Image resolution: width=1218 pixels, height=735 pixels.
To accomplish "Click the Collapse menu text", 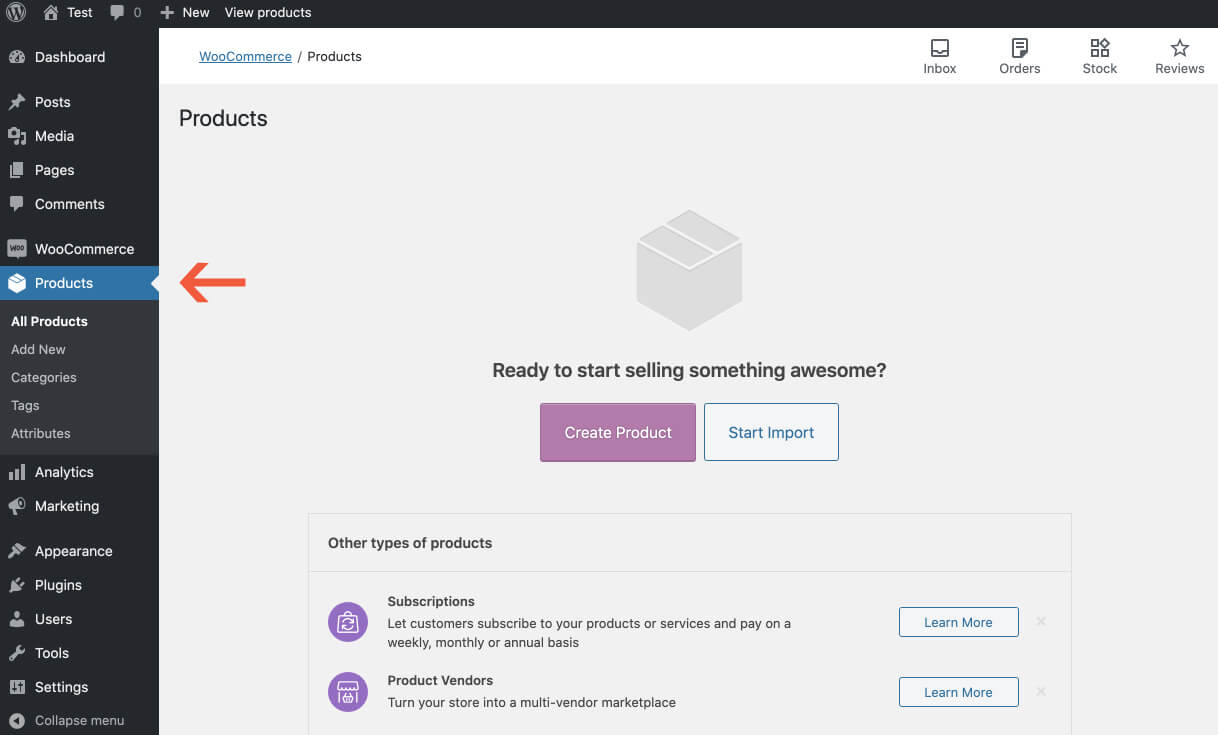I will (x=80, y=720).
